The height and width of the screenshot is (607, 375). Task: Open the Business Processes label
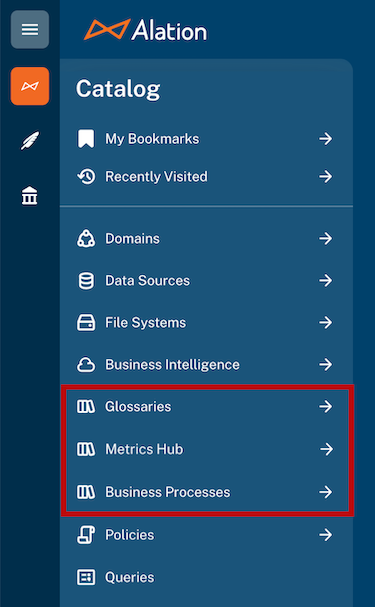tap(168, 492)
